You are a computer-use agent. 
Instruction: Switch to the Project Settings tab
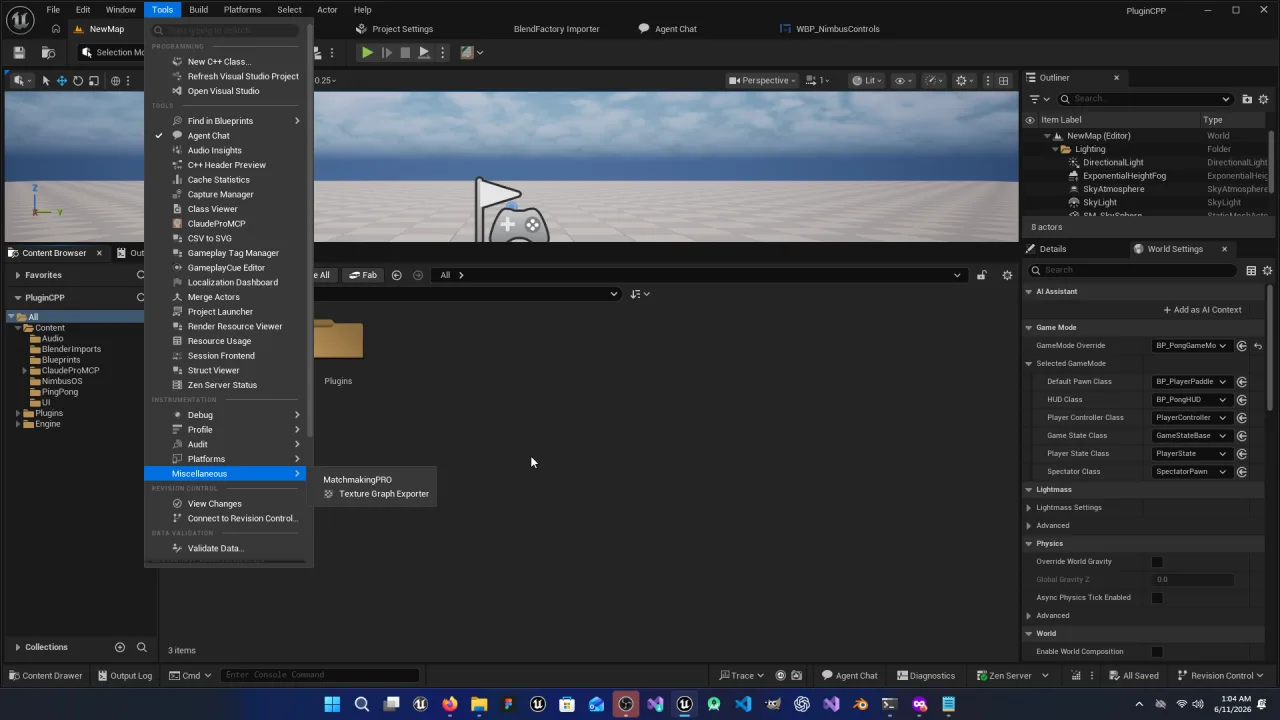[x=394, y=29]
